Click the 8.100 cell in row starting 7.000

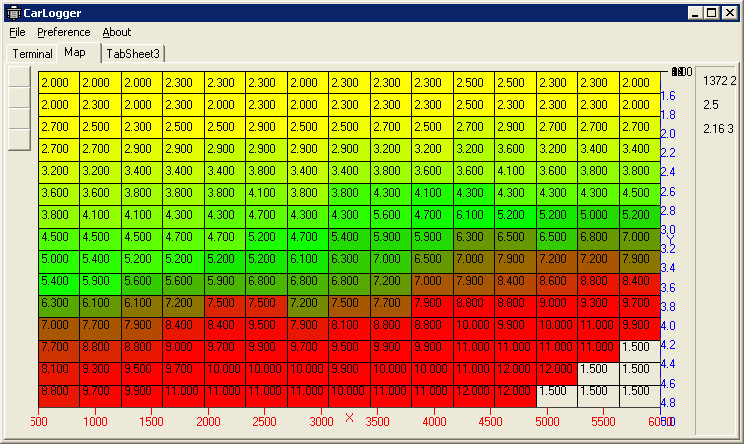349,329
